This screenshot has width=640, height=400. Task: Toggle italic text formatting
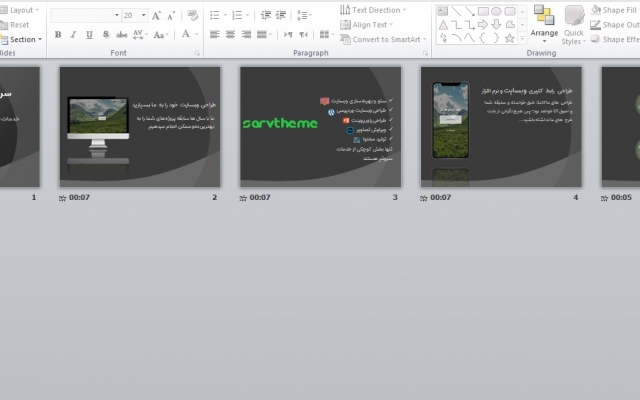(x=74, y=34)
